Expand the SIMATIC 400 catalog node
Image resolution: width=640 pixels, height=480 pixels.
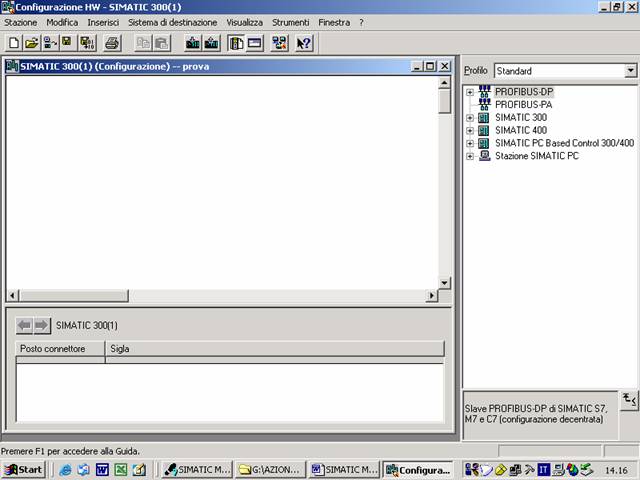470,131
